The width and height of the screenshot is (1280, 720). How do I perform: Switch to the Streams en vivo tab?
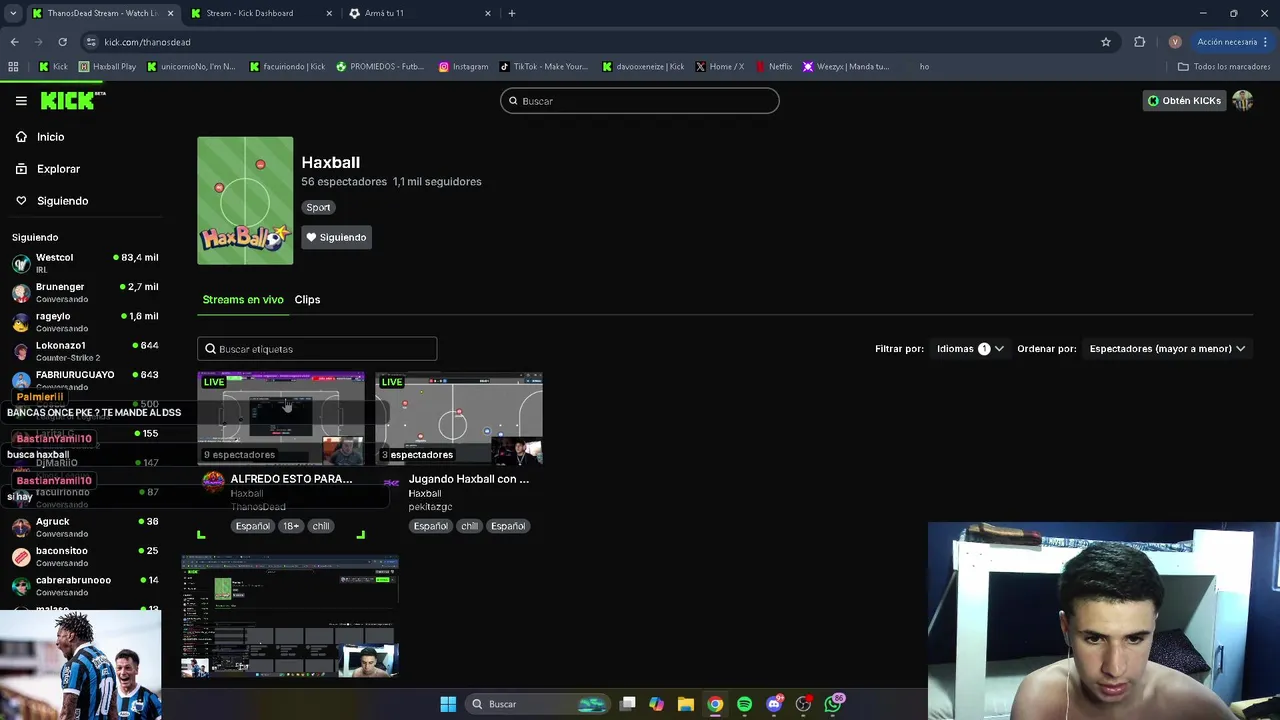243,300
